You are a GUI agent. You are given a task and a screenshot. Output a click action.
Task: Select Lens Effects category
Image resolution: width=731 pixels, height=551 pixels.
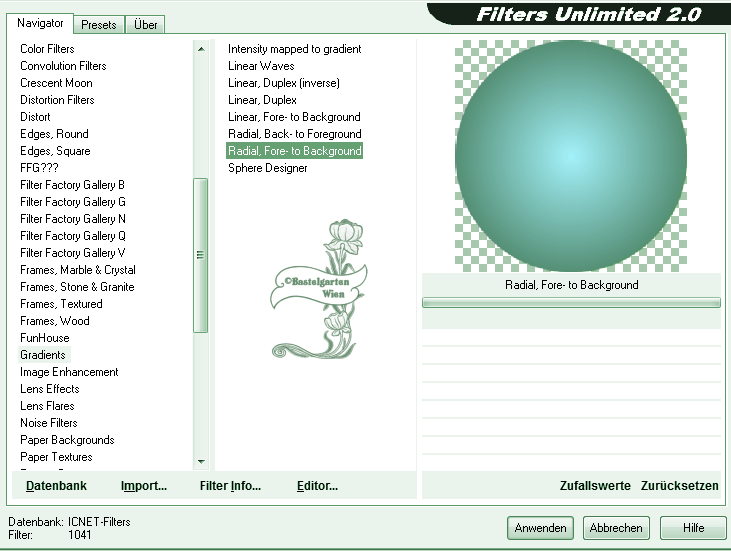[x=49, y=389]
